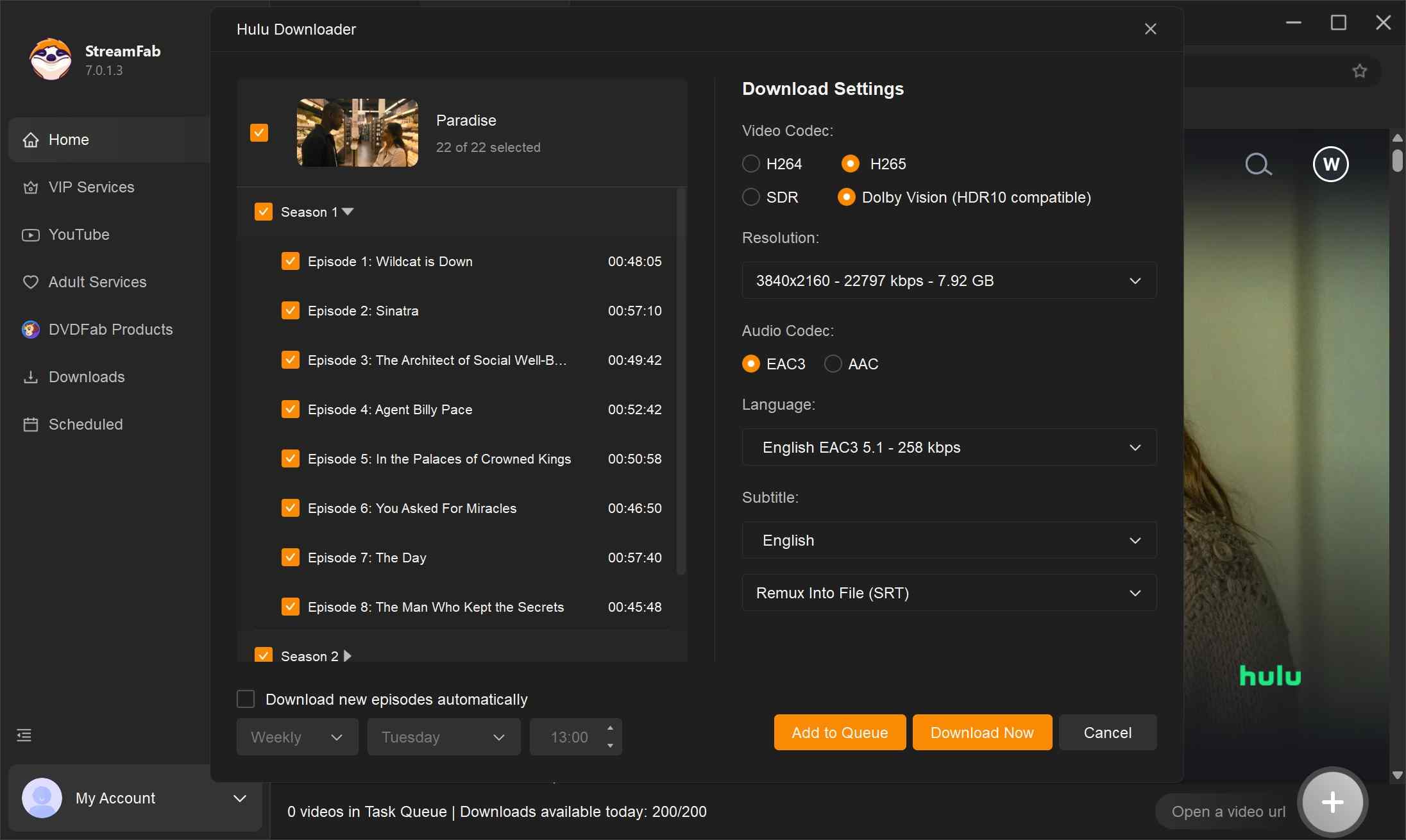Increment the 13:00 schedule time
Screen dimensions: 1406x840
point(609,728)
